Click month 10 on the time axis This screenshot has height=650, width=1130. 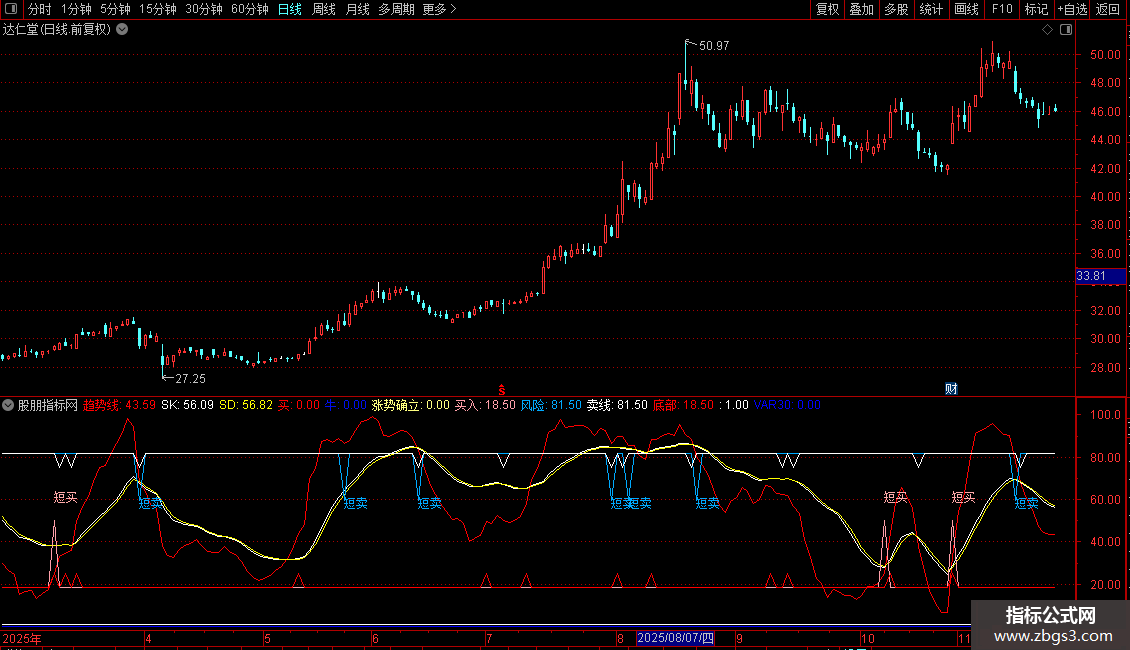(868, 638)
